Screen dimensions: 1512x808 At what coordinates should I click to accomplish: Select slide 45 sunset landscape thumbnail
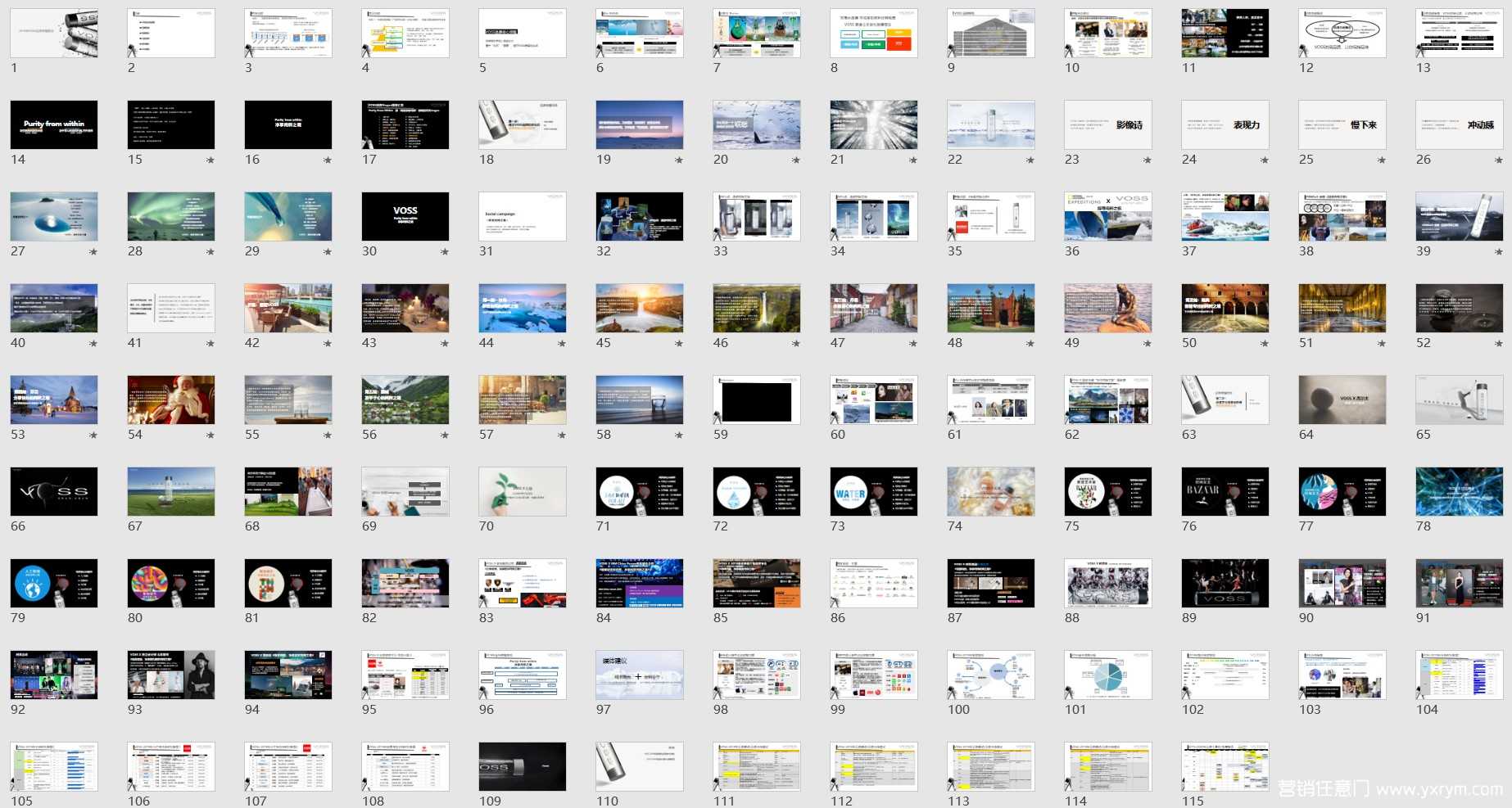click(x=640, y=308)
